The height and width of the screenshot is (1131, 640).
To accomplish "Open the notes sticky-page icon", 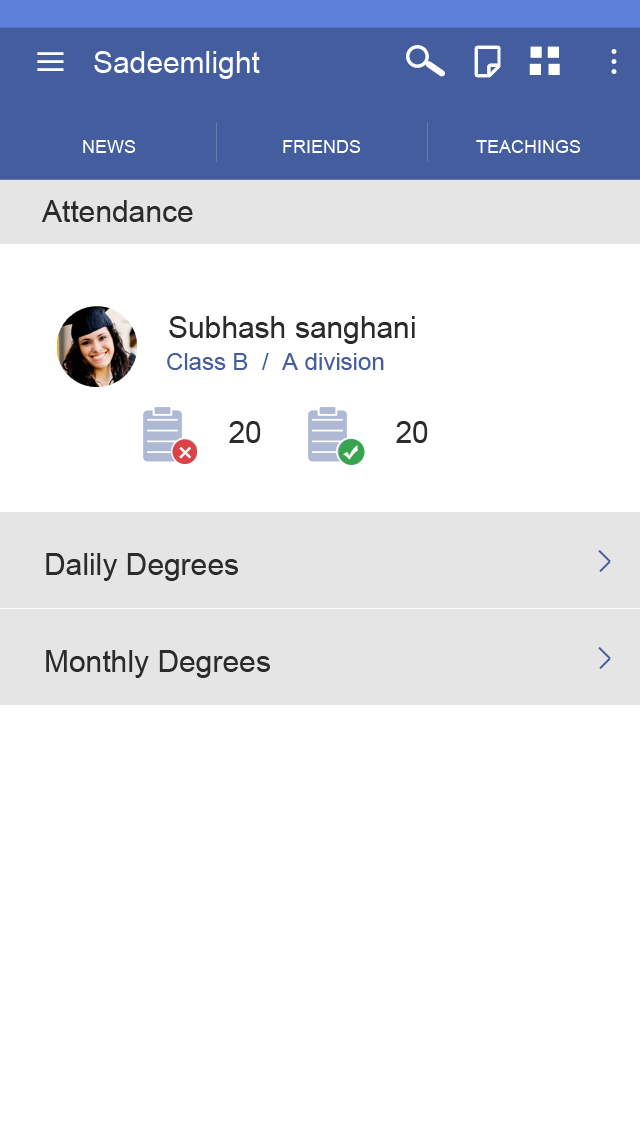I will (487, 61).
